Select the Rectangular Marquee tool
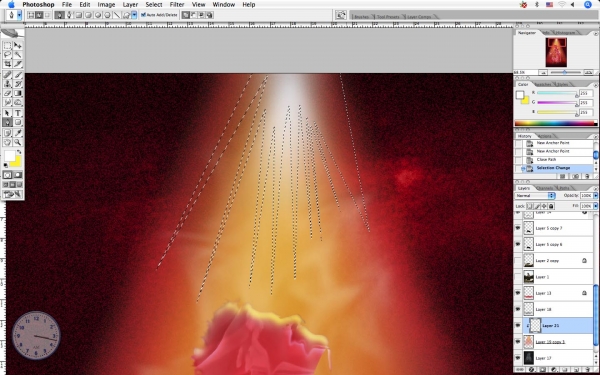 pos(7,46)
